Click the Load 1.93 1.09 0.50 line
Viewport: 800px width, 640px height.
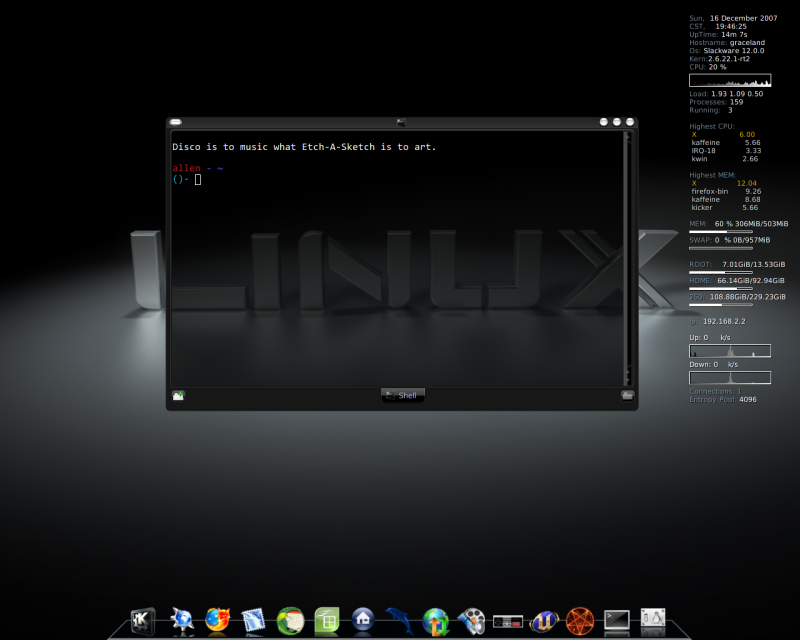point(727,94)
